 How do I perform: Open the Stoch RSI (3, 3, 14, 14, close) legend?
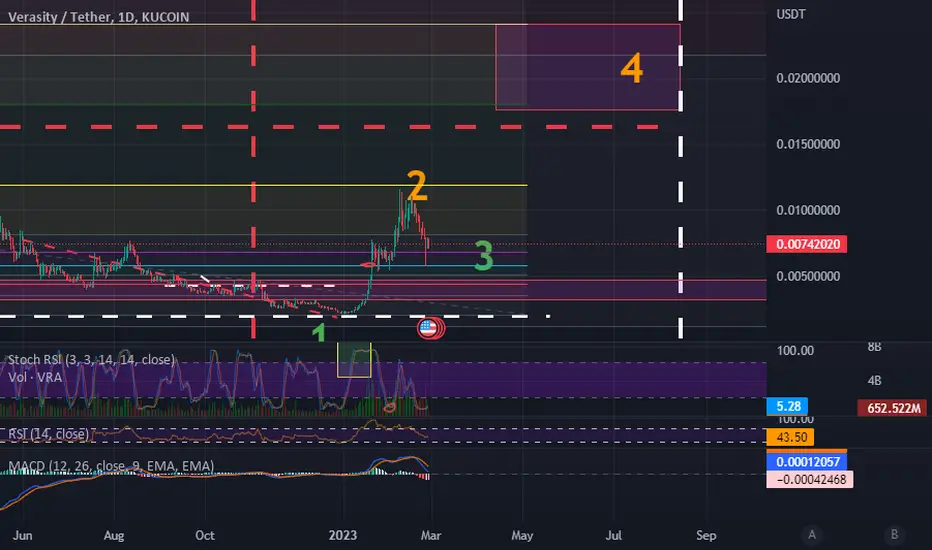coord(92,360)
